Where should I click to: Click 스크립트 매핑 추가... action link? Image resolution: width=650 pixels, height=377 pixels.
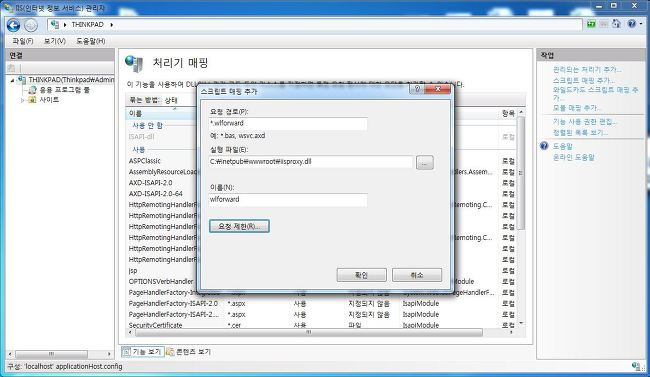(x=584, y=80)
